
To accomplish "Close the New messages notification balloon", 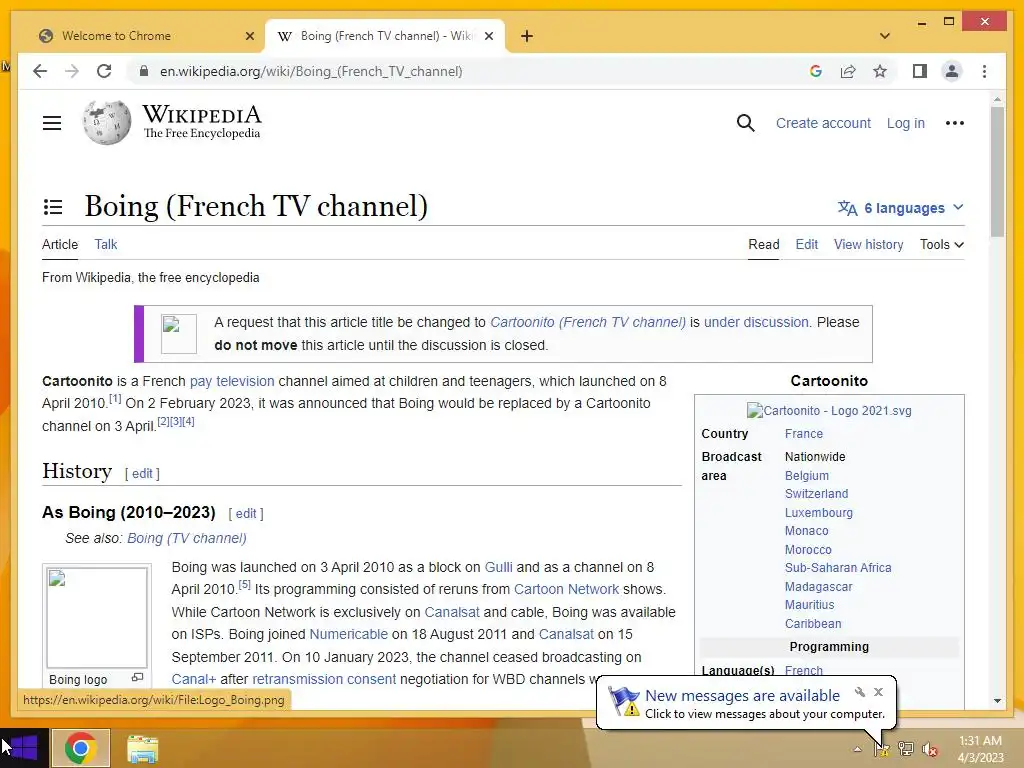I will (878, 692).
